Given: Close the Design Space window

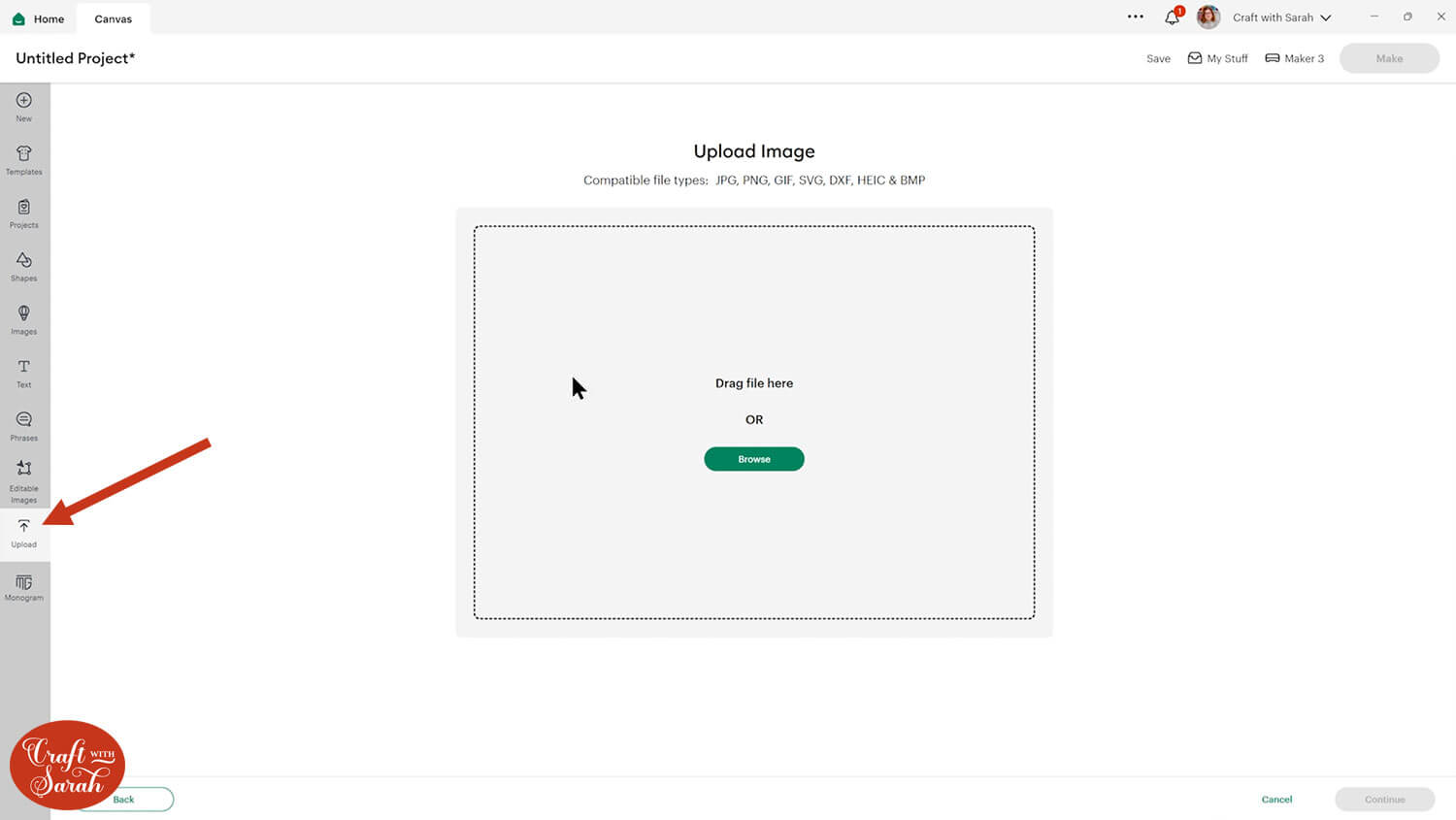Looking at the screenshot, I should (1441, 16).
